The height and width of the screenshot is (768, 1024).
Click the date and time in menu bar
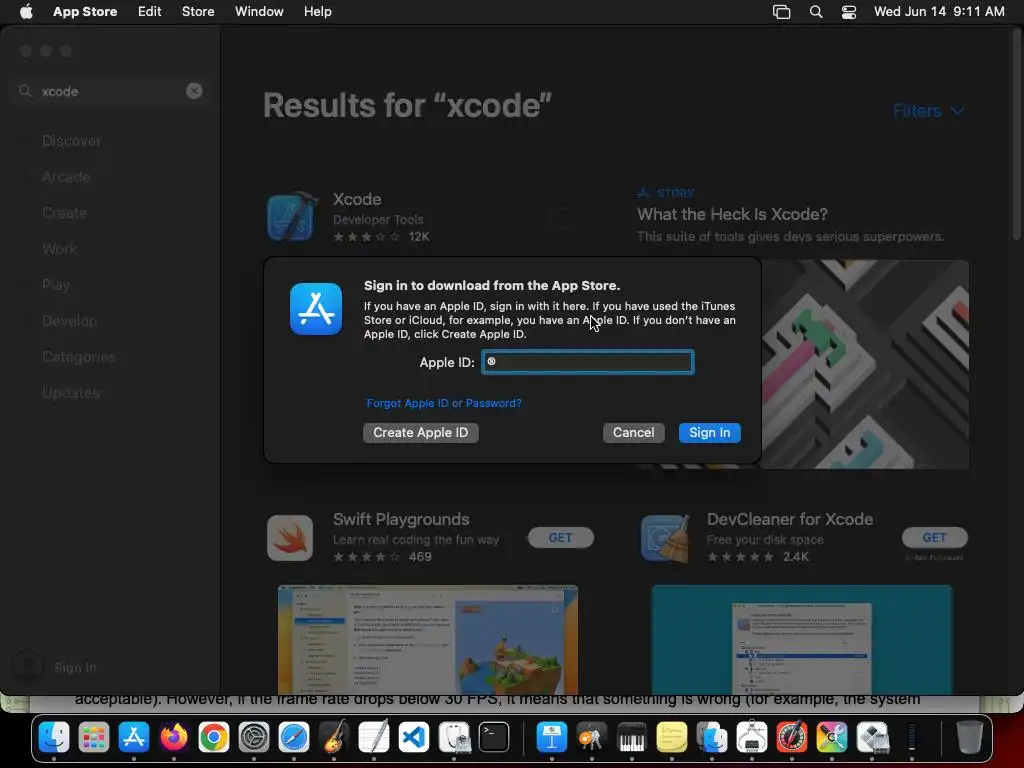(x=939, y=12)
